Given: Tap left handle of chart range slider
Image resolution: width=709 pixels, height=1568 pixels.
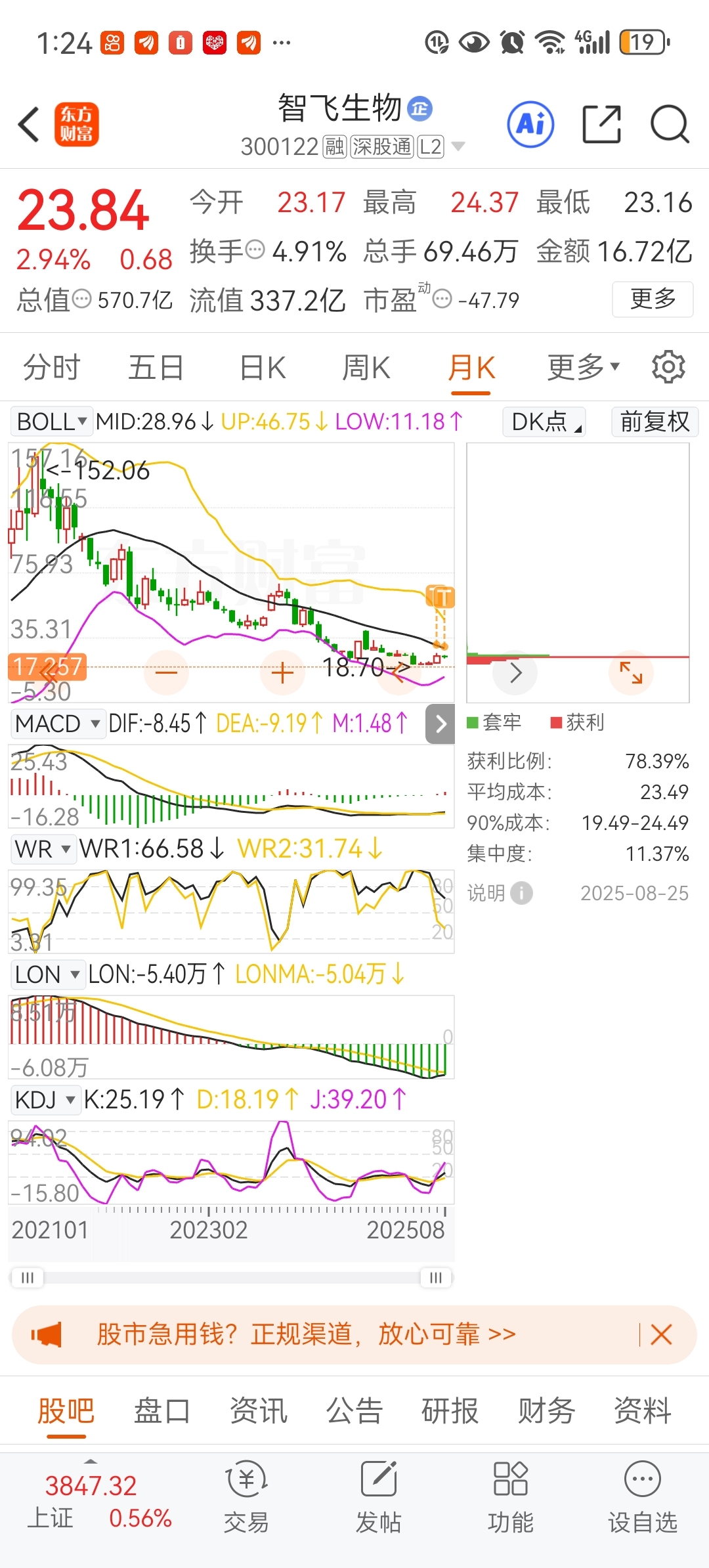Looking at the screenshot, I should (27, 1277).
